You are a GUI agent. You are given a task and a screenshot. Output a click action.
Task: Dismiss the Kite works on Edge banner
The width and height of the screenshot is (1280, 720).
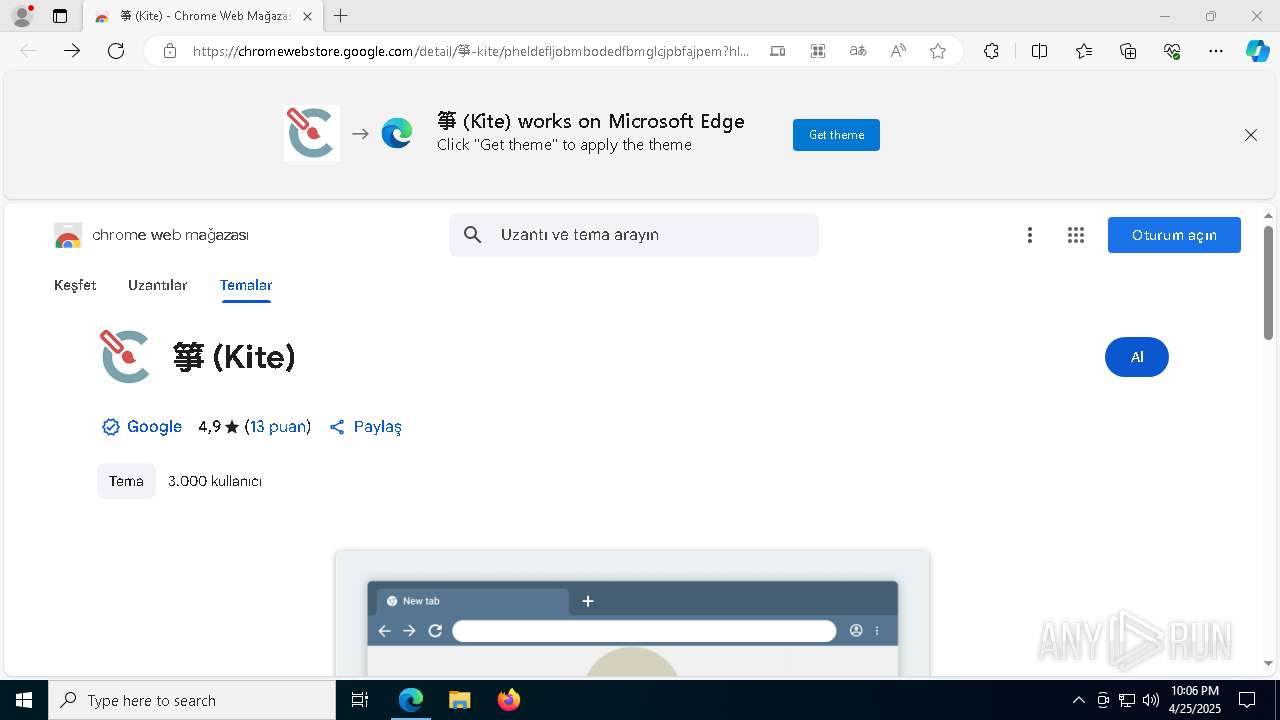click(1251, 135)
